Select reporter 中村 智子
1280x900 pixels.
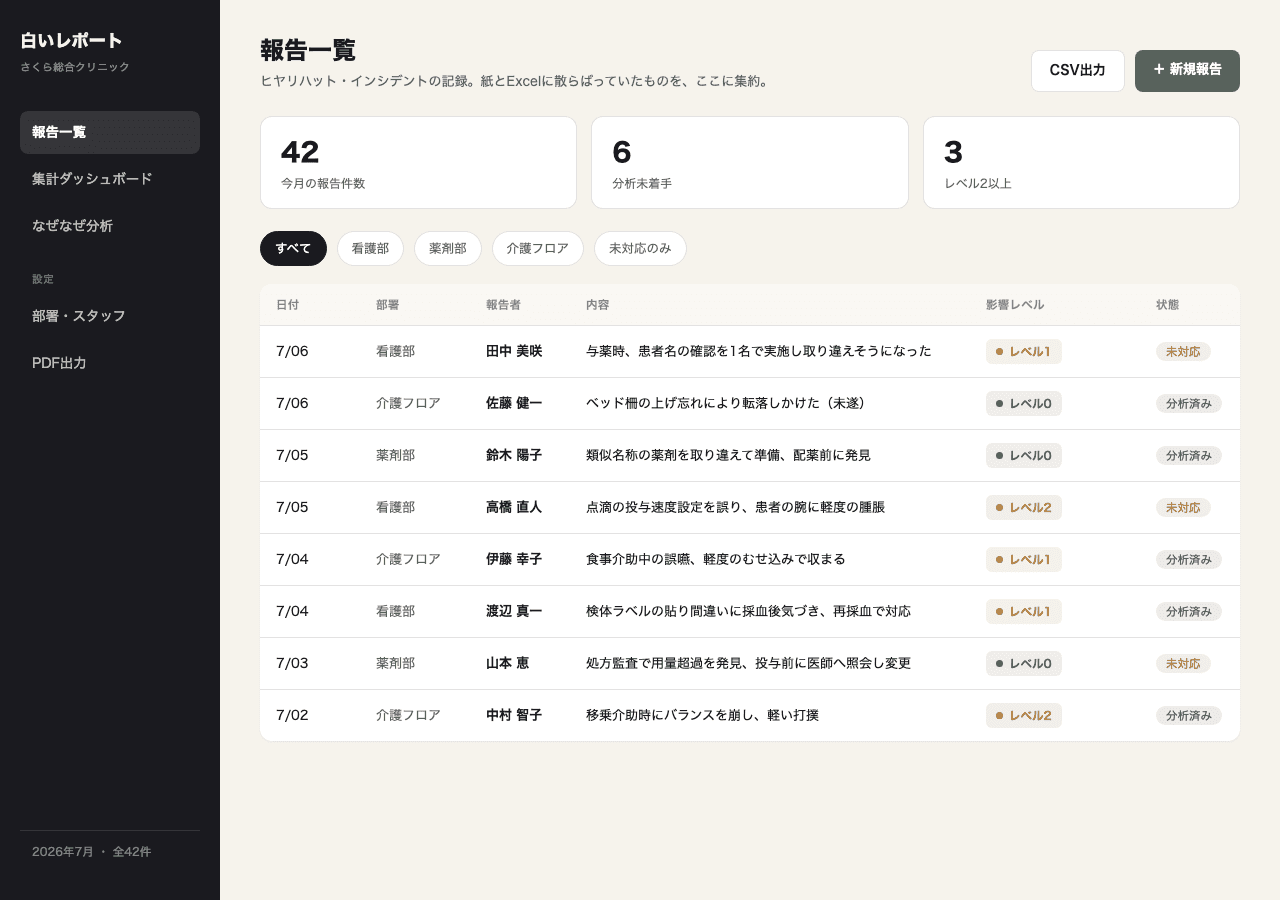(514, 715)
